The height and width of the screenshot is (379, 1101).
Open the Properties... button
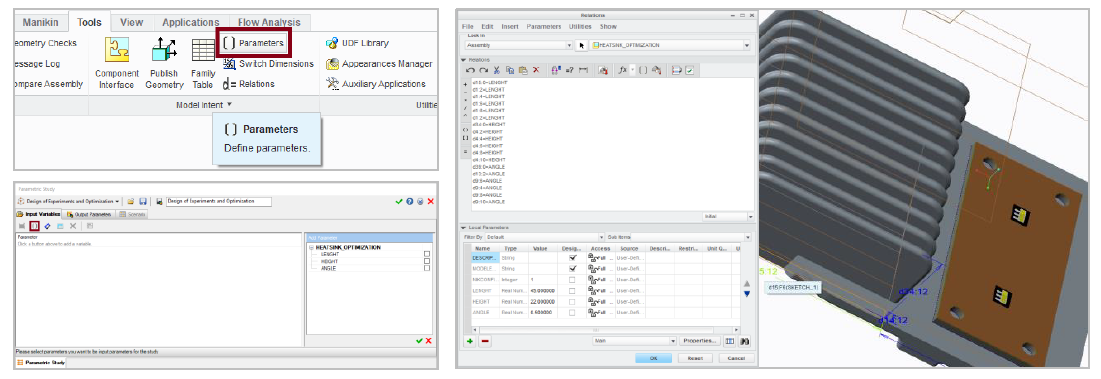pyautogui.click(x=699, y=341)
